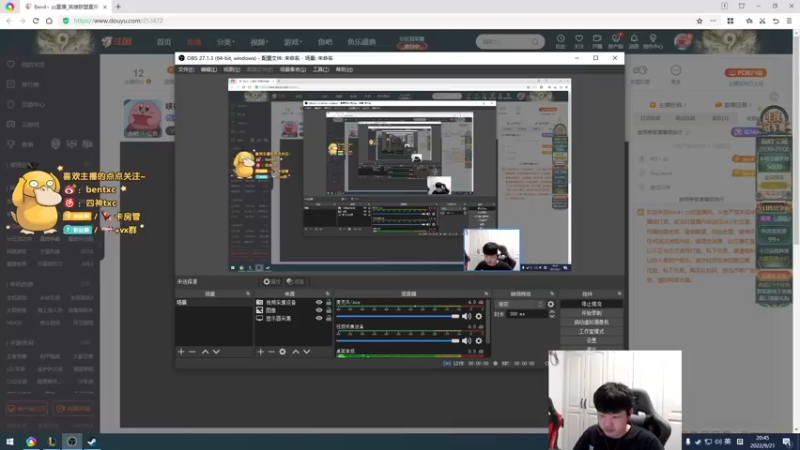800x450 pixels.
Task: Toggle the lock of 显示器采集 source
Action: [329, 318]
